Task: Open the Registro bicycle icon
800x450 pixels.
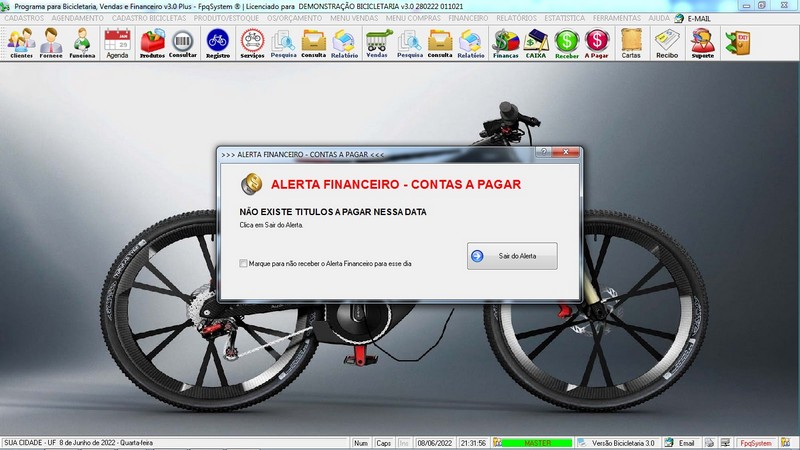Action: pyautogui.click(x=218, y=43)
